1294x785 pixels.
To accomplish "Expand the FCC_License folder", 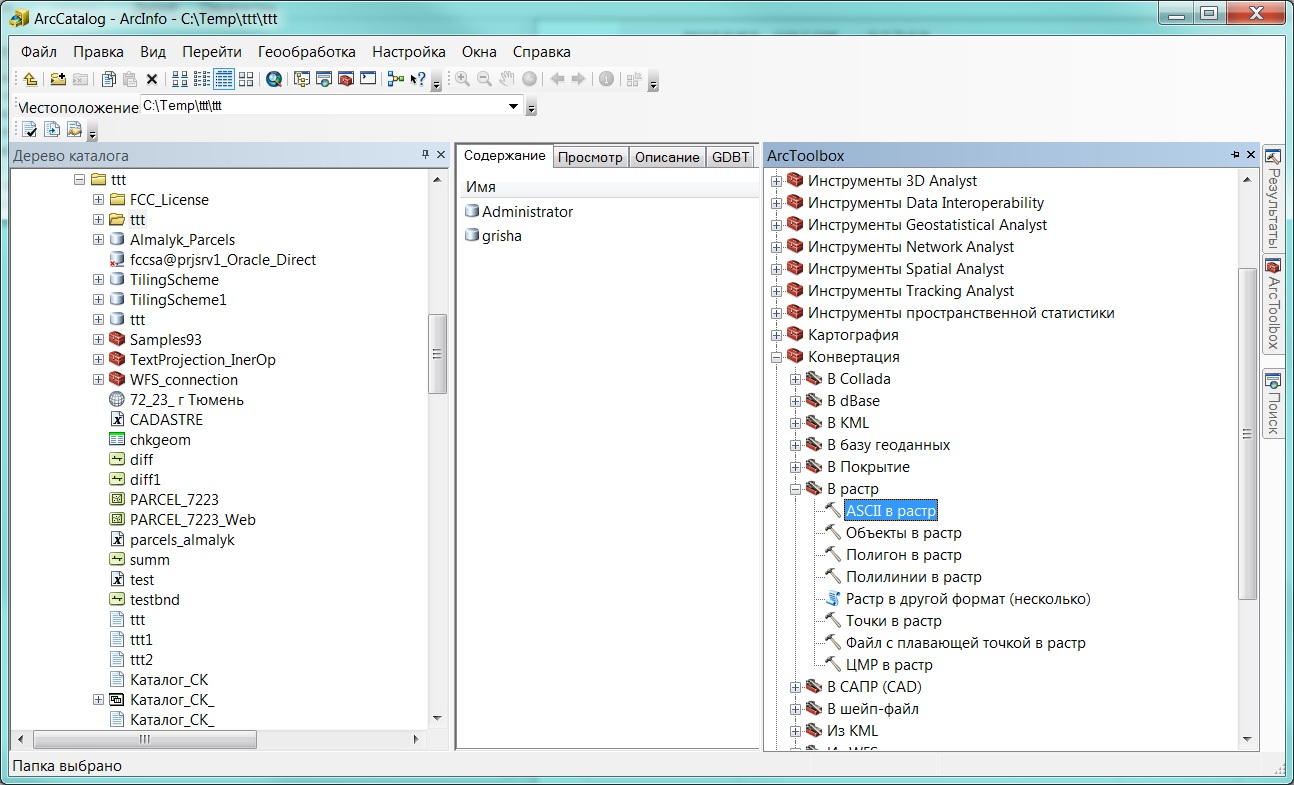I will coord(98,200).
